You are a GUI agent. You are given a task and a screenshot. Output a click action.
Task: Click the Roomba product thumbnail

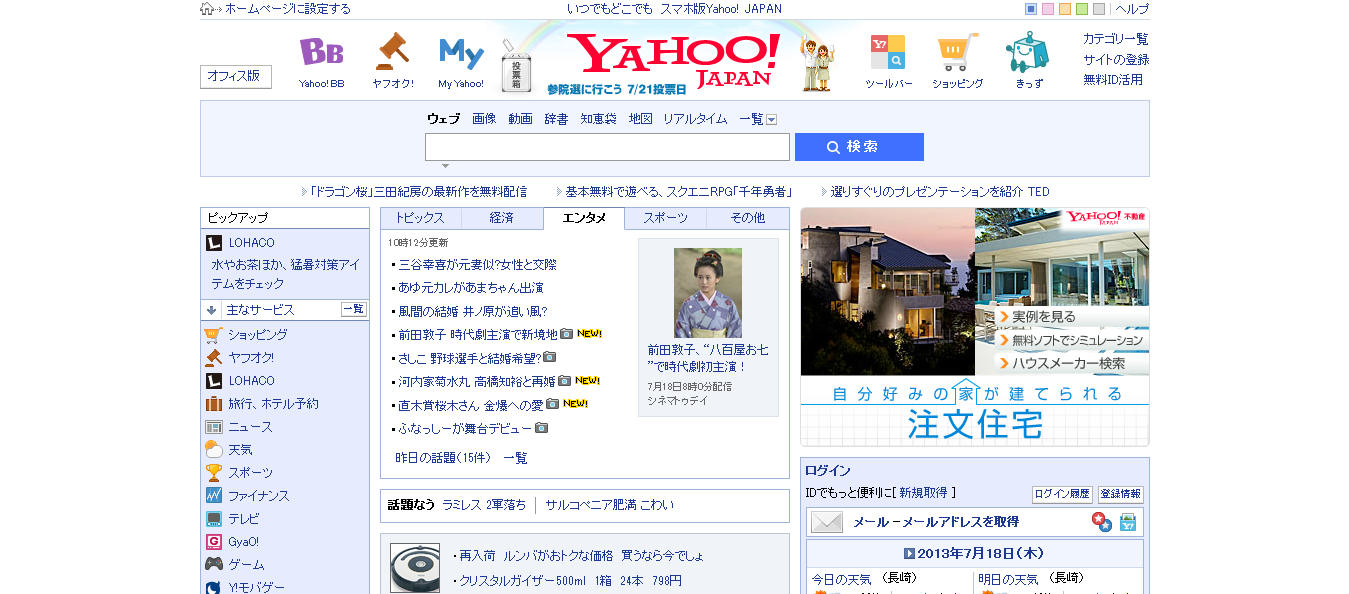point(415,567)
